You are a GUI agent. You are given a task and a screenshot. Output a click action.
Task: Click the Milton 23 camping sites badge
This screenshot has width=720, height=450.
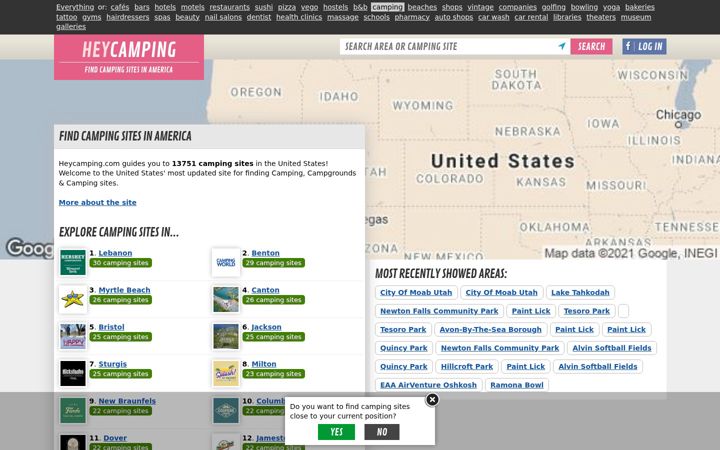(273, 374)
